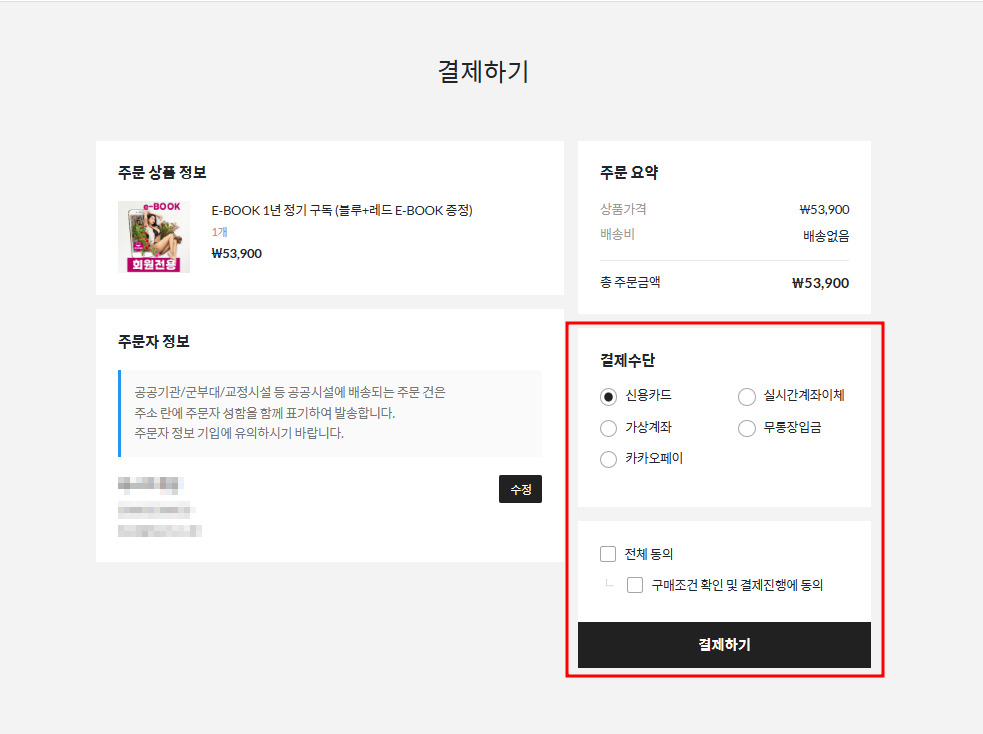This screenshot has height=734, width=983.
Task: Click the 배송비 label
Action: click(618, 234)
